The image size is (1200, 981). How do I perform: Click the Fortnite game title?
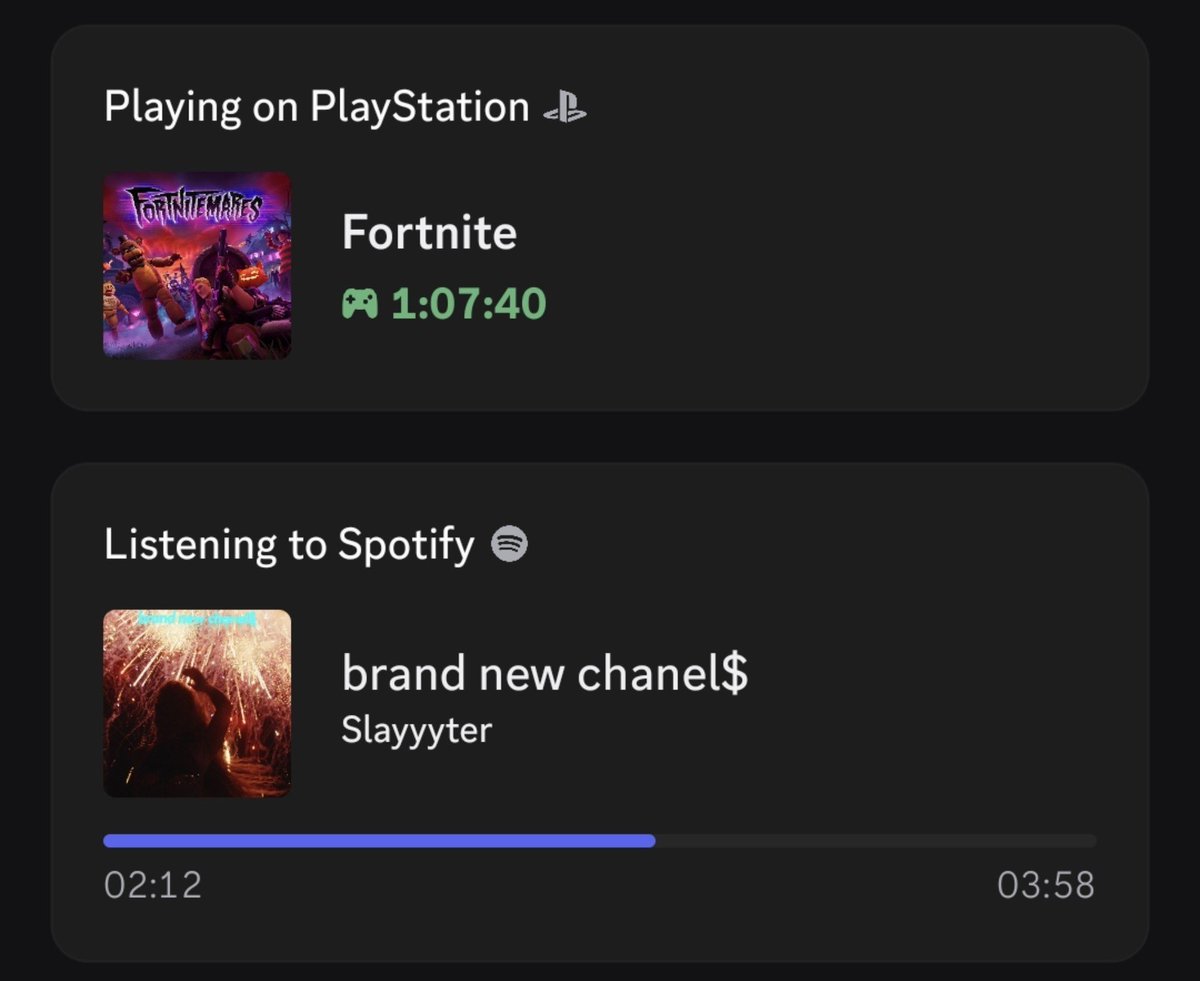point(429,233)
